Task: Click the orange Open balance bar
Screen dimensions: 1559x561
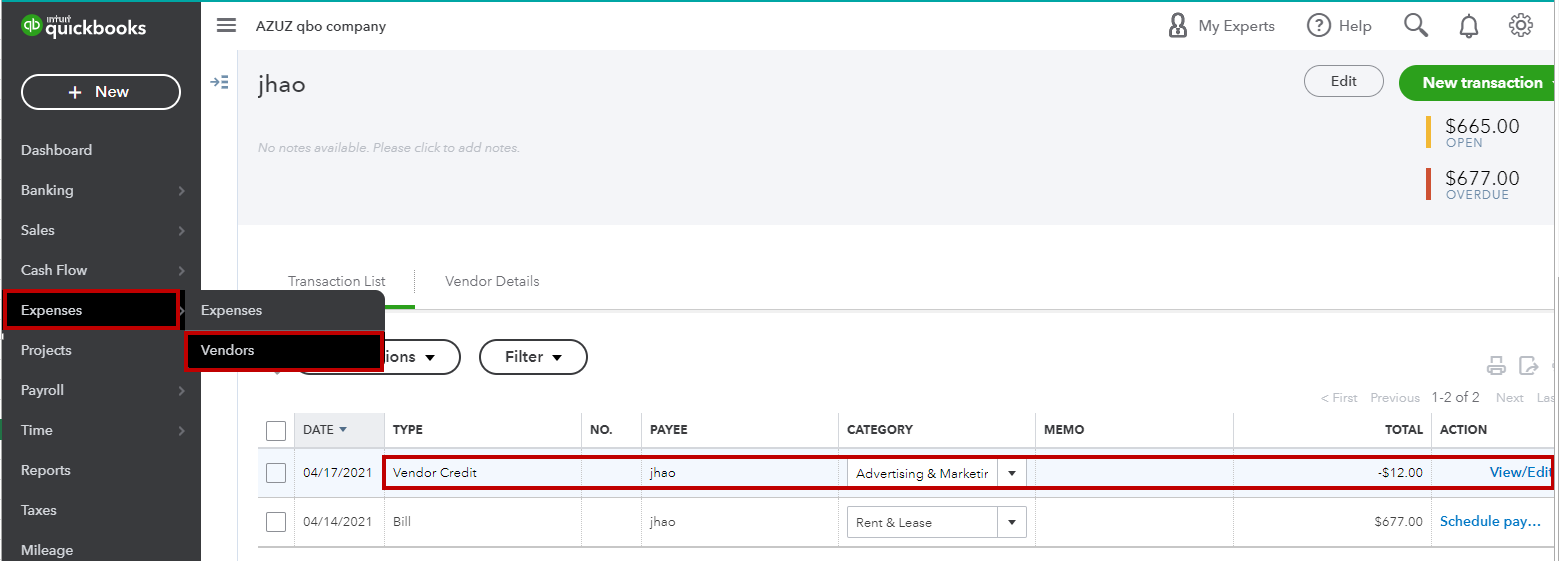Action: (1429, 131)
